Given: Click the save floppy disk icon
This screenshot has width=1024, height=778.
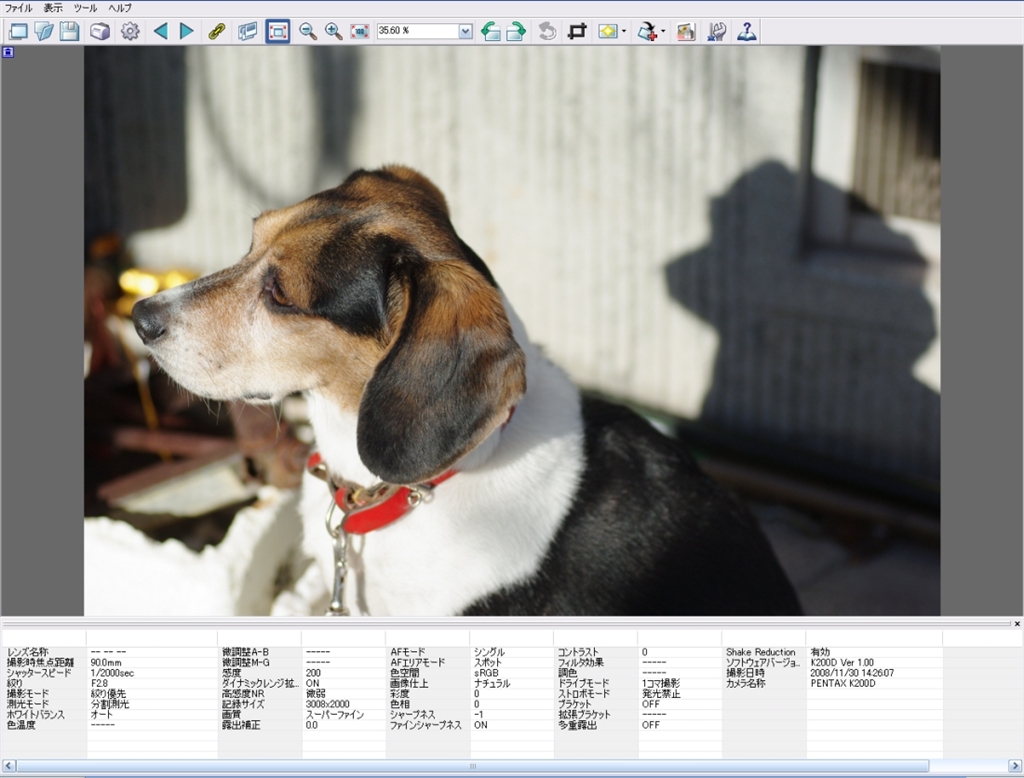Looking at the screenshot, I should pos(69,31).
